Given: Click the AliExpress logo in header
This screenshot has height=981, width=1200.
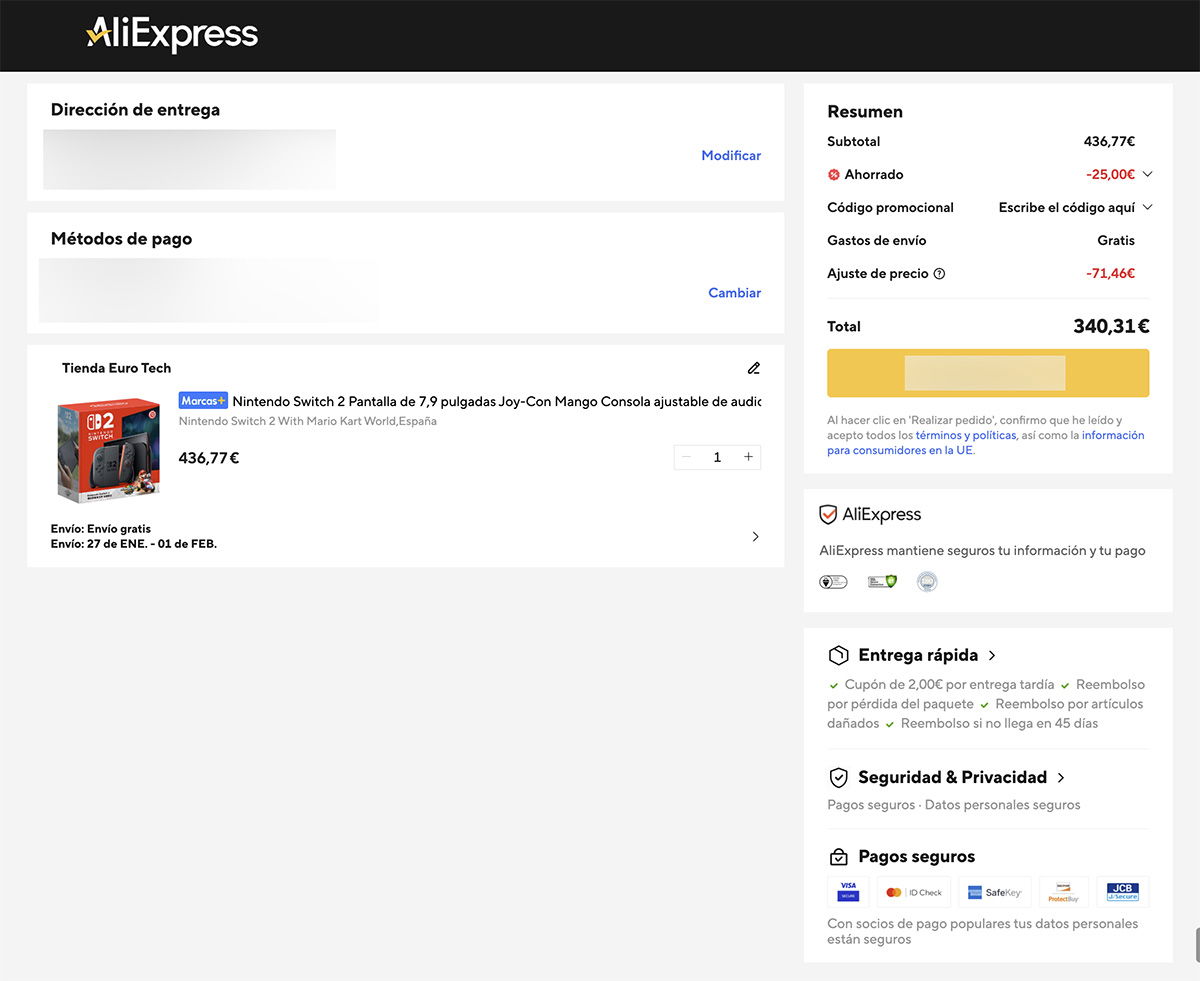Looking at the screenshot, I should [x=172, y=35].
